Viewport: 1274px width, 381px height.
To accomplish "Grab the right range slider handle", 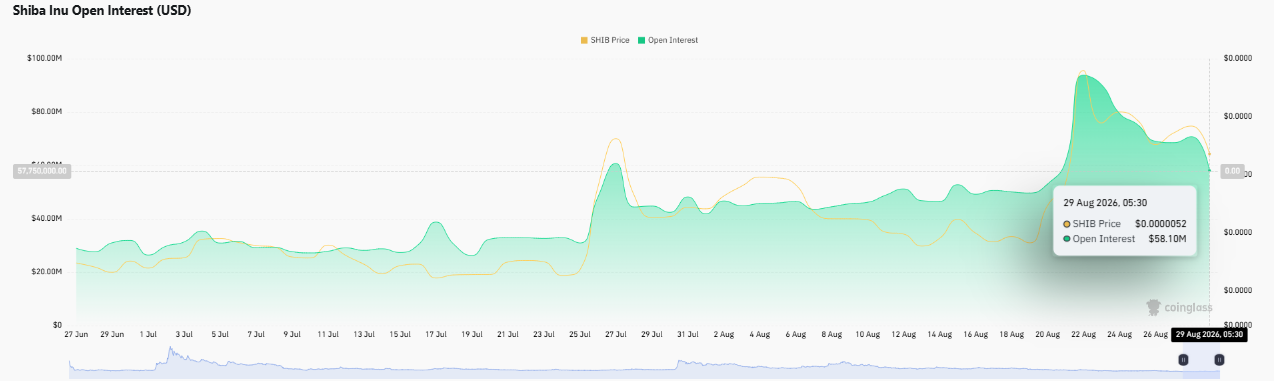I will tap(1218, 359).
